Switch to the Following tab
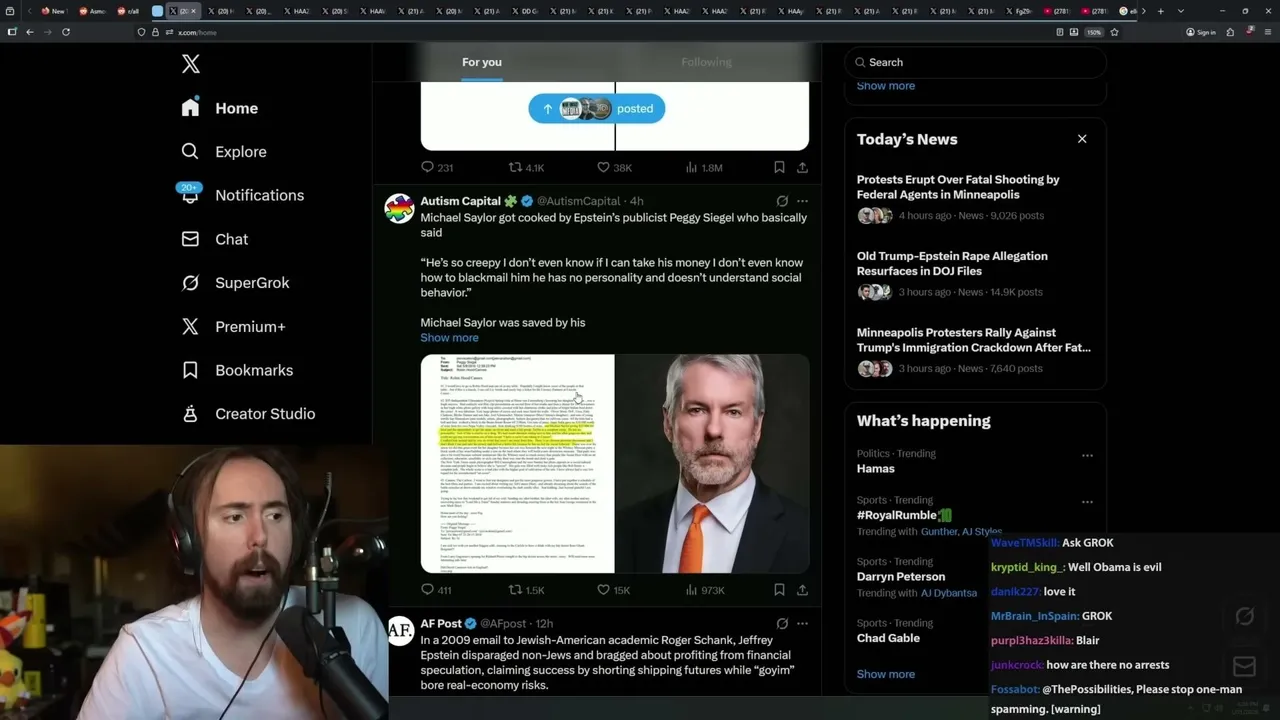Viewport: 1280px width, 720px height. (706, 62)
